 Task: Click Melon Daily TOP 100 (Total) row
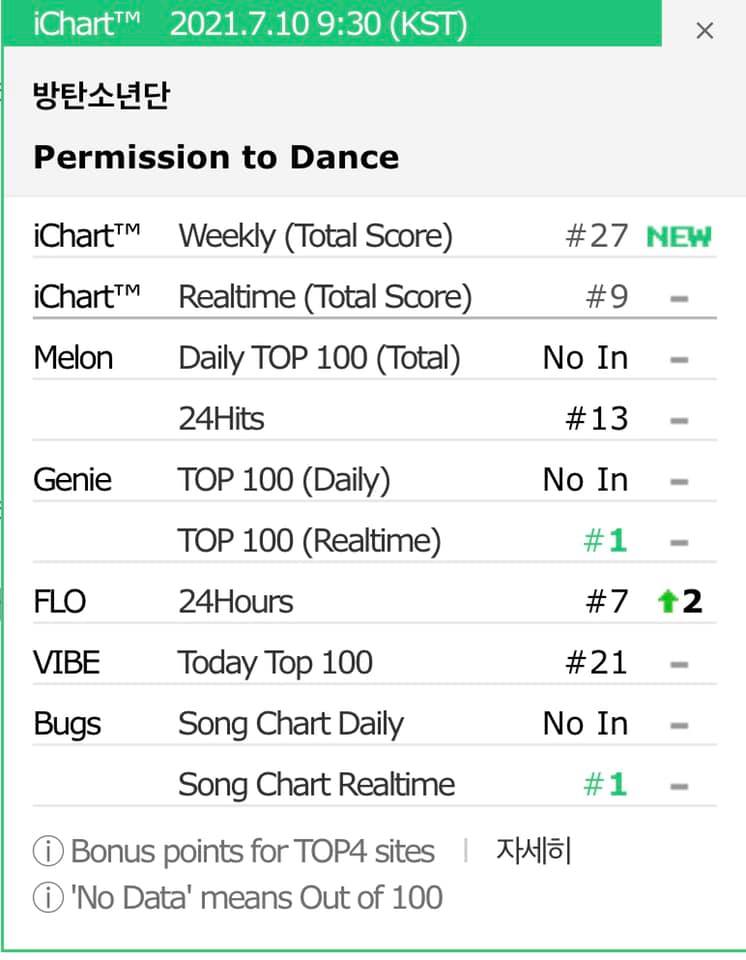[x=319, y=358]
